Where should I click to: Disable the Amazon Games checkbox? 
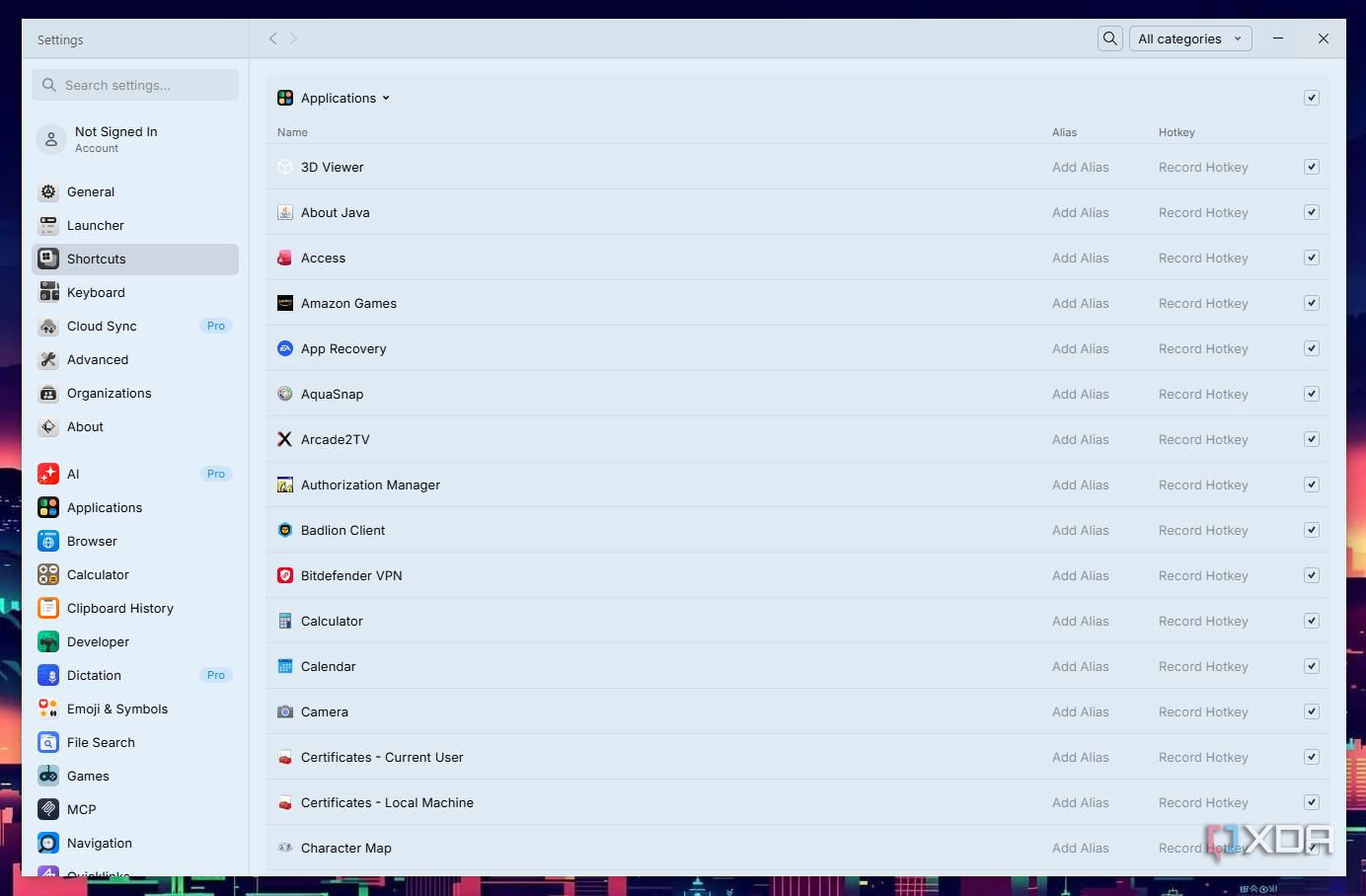1312,303
